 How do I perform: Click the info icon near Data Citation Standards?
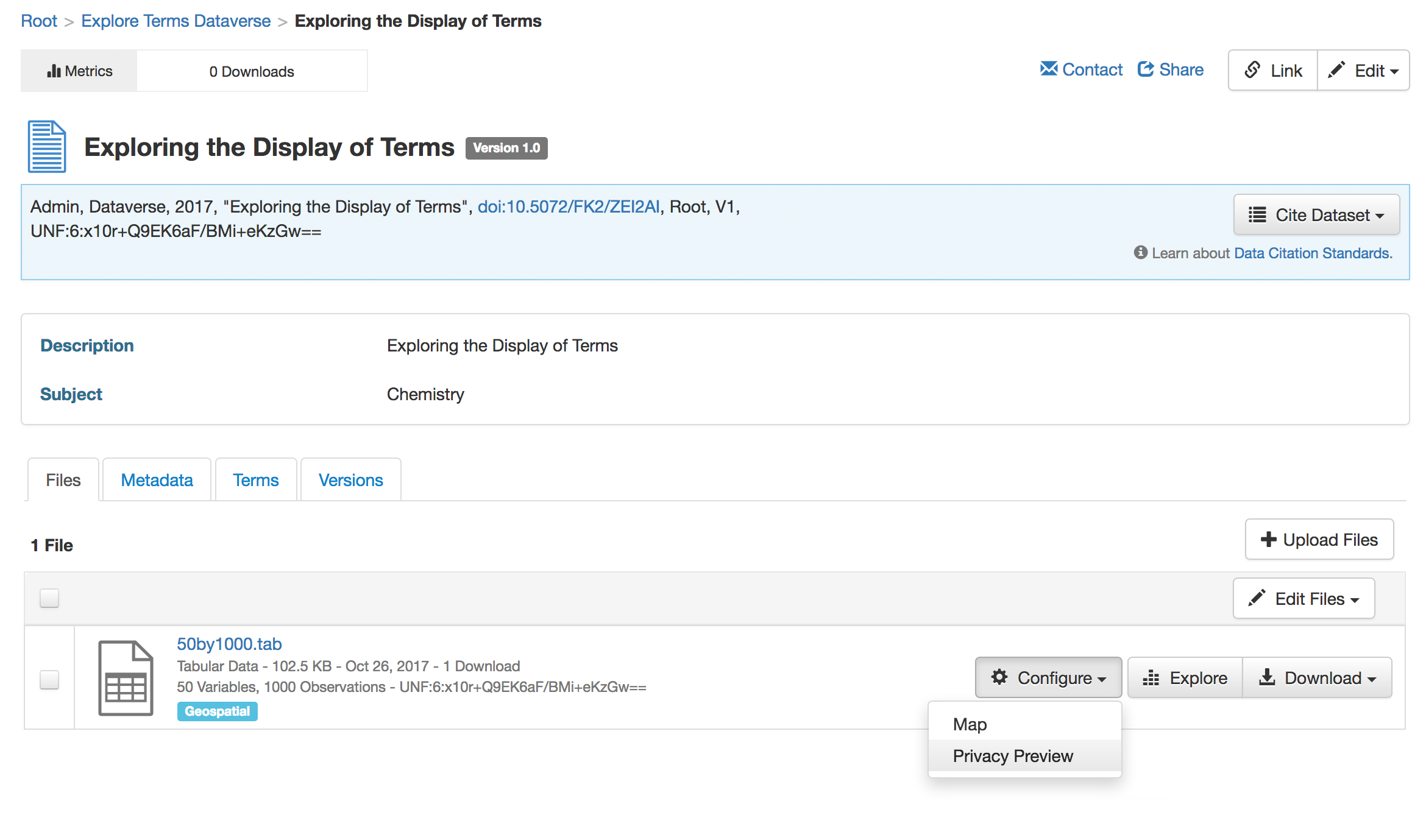[1140, 252]
